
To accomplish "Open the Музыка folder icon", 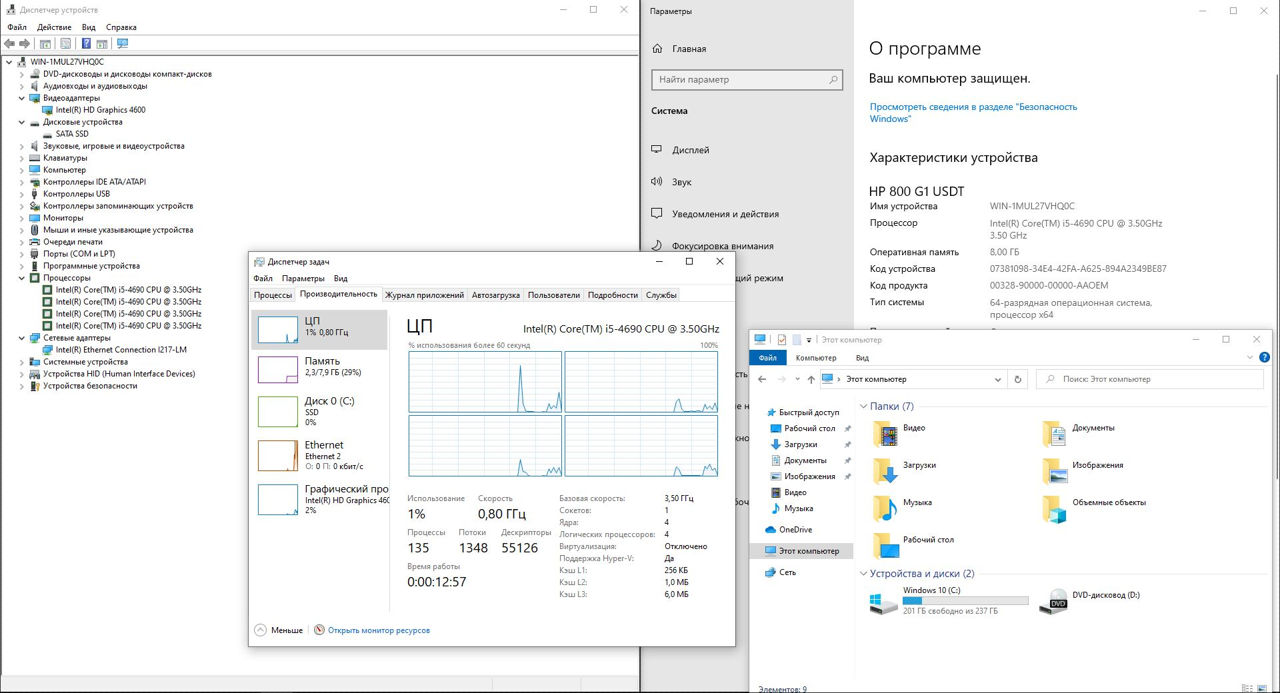I will pos(885,508).
